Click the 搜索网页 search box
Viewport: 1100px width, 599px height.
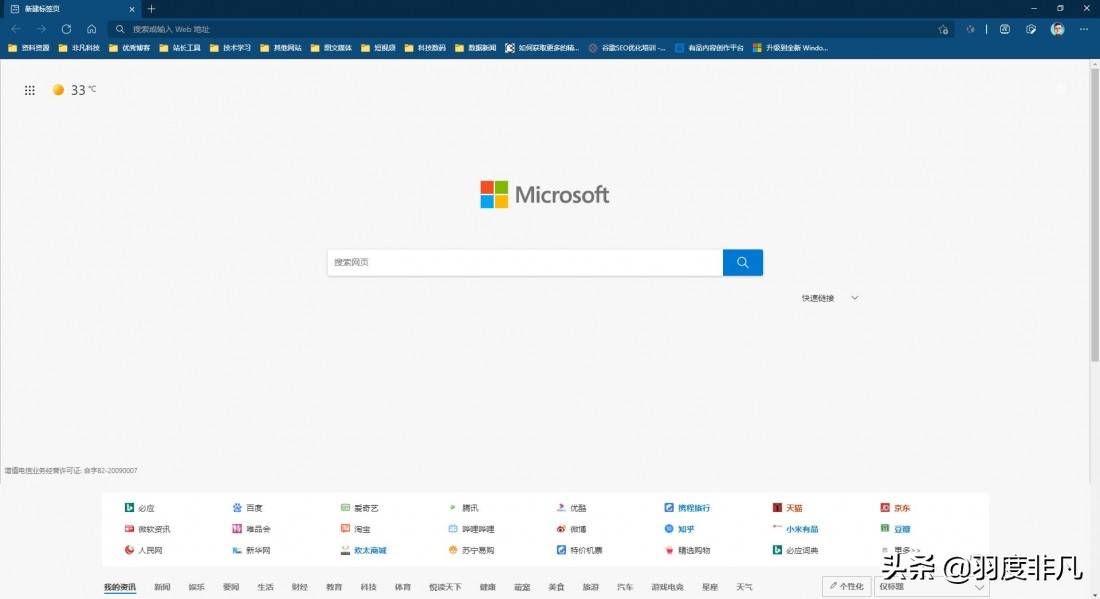click(525, 262)
